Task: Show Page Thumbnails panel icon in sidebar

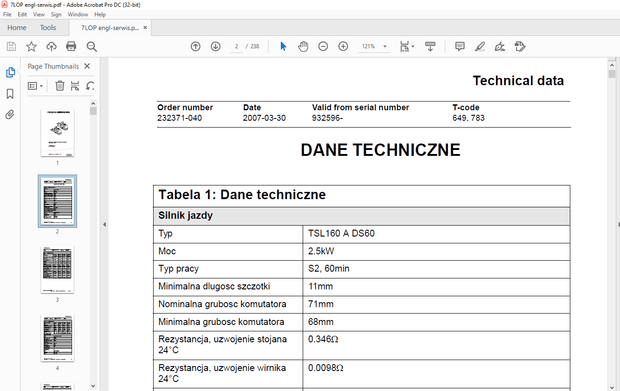Action: 10,72
